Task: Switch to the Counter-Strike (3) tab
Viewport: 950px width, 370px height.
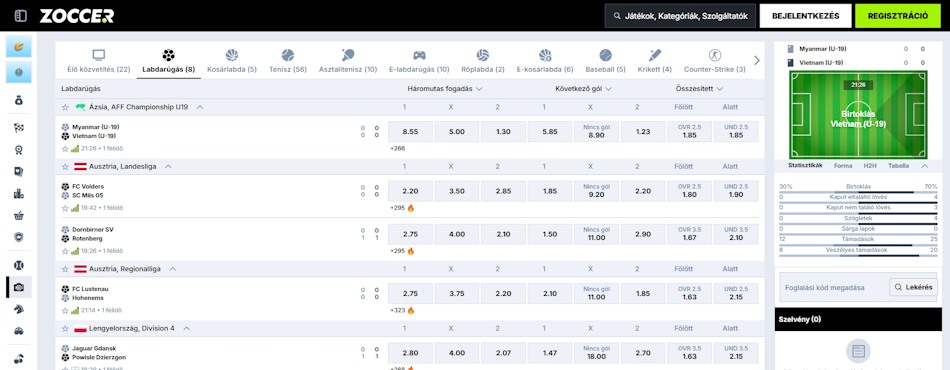Action: point(714,61)
